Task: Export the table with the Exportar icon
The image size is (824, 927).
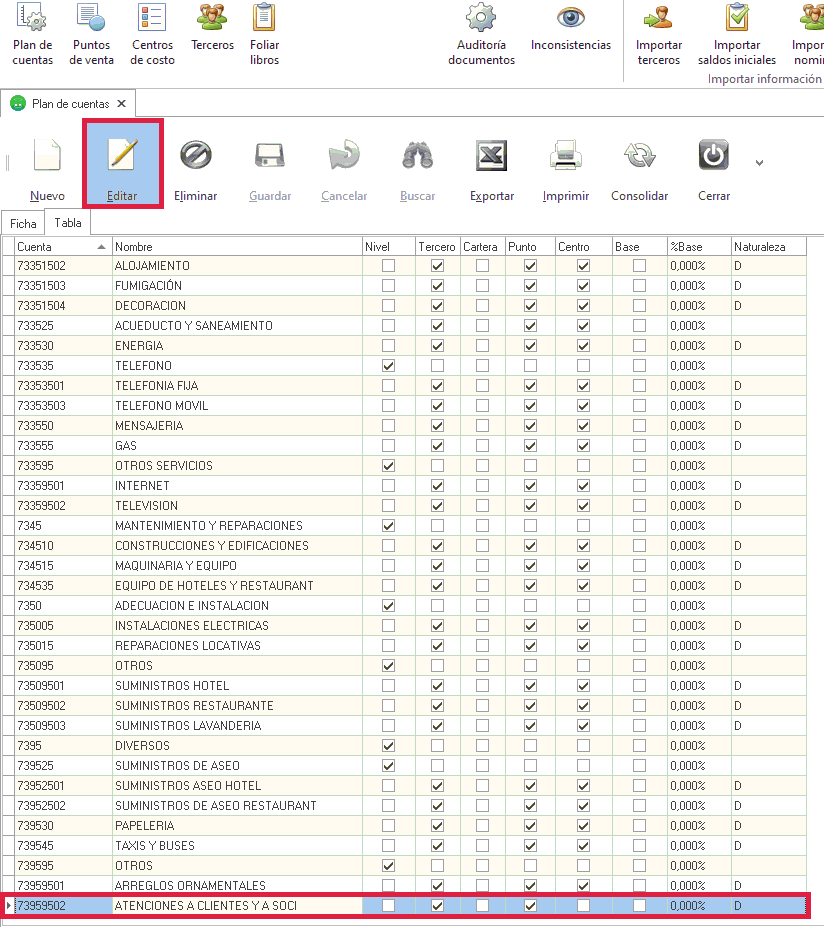Action: coord(491,156)
